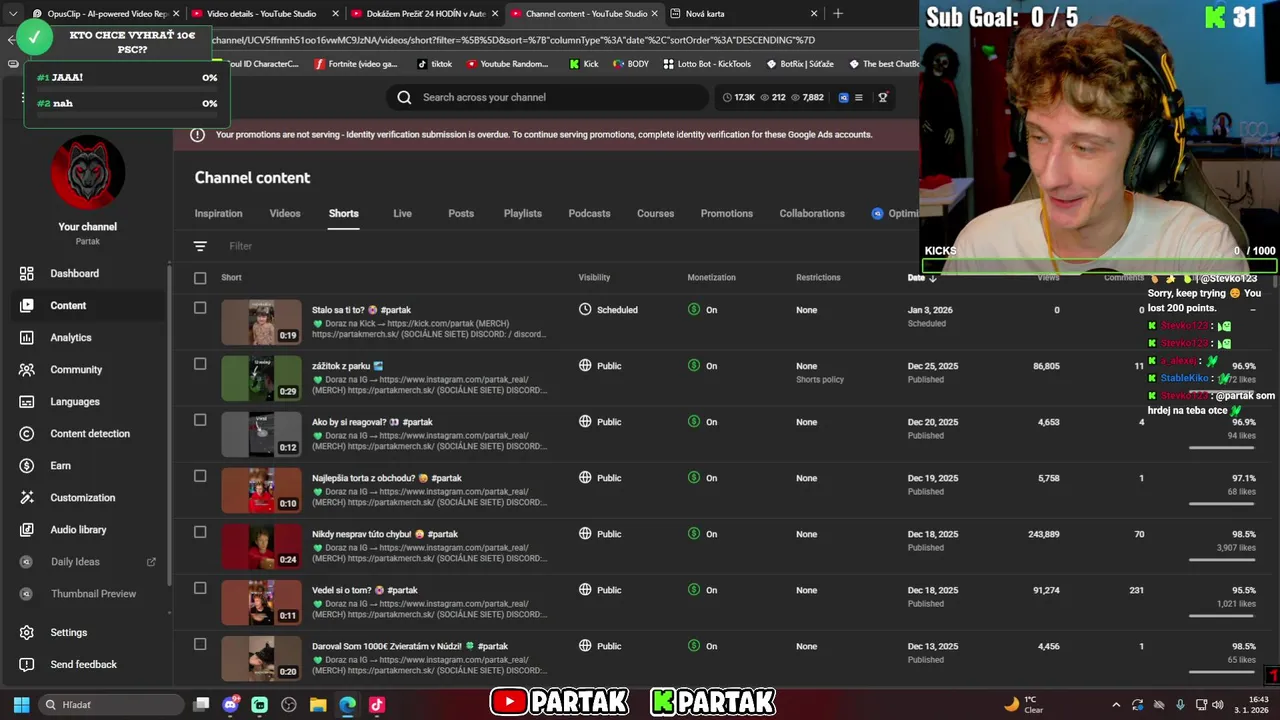Switch to the Inspiration tab

coord(218,213)
